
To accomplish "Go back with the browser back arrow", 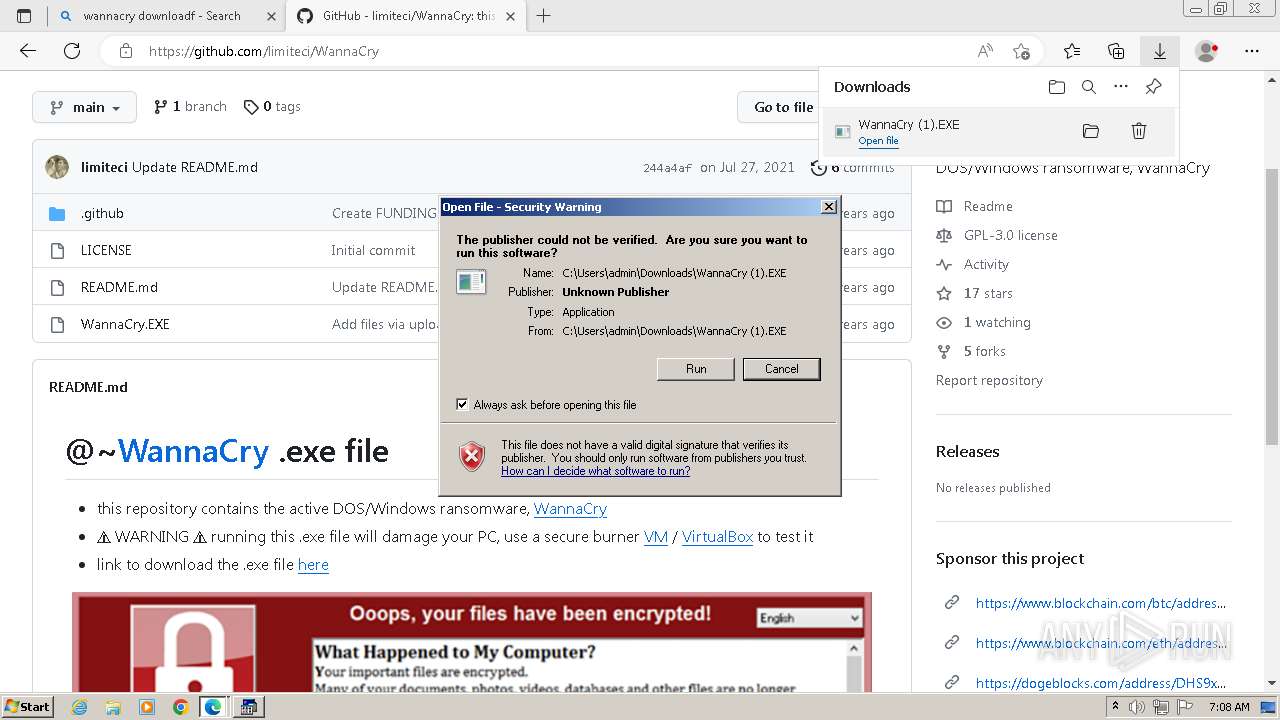I will point(28,51).
